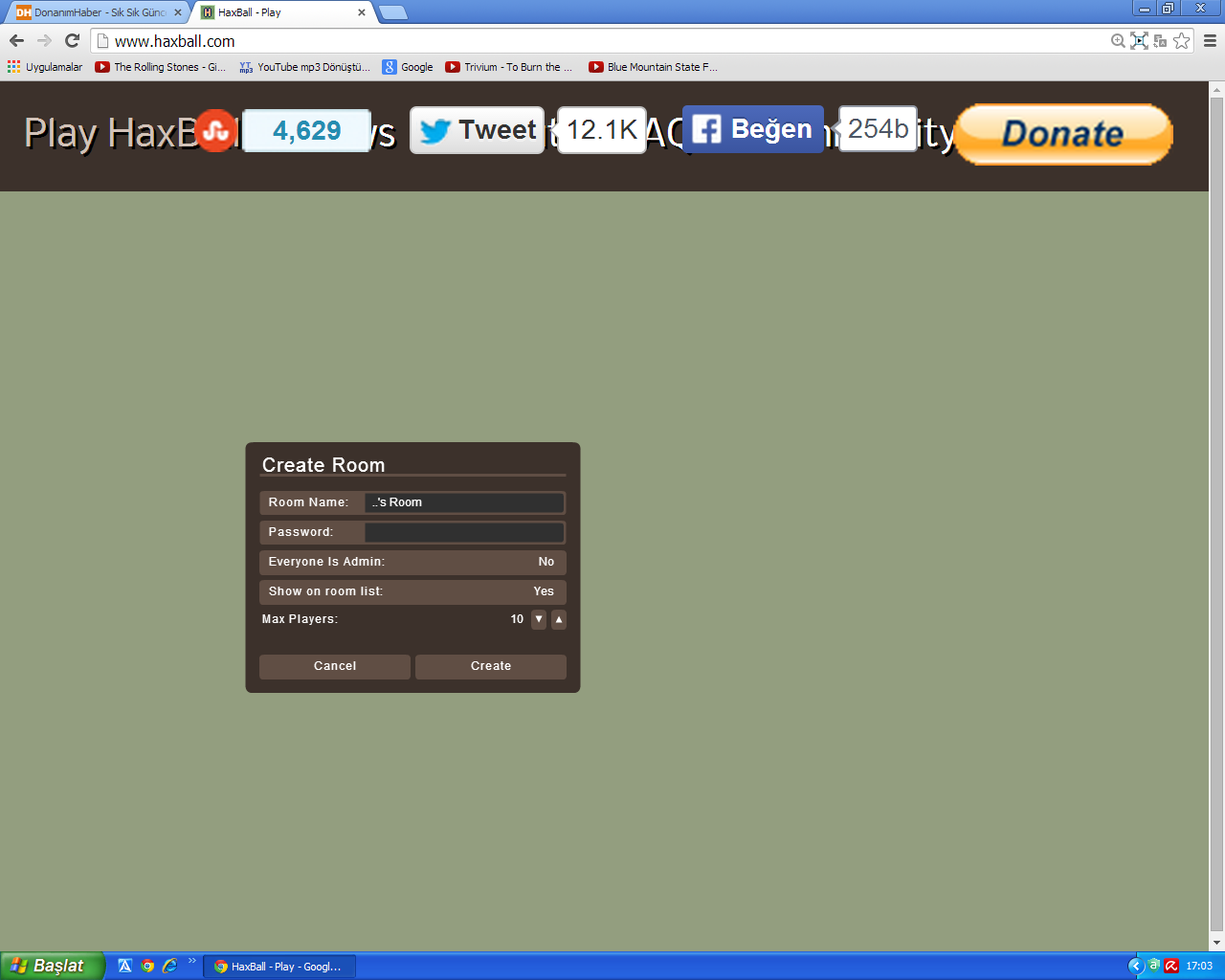
Task: Open the Chrome hamburger menu
Action: 1210,40
